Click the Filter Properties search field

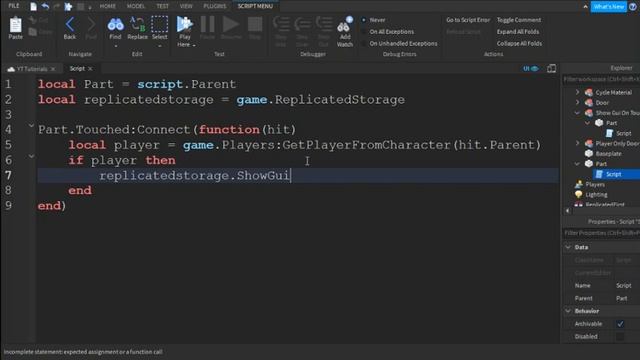pyautogui.click(x=601, y=233)
